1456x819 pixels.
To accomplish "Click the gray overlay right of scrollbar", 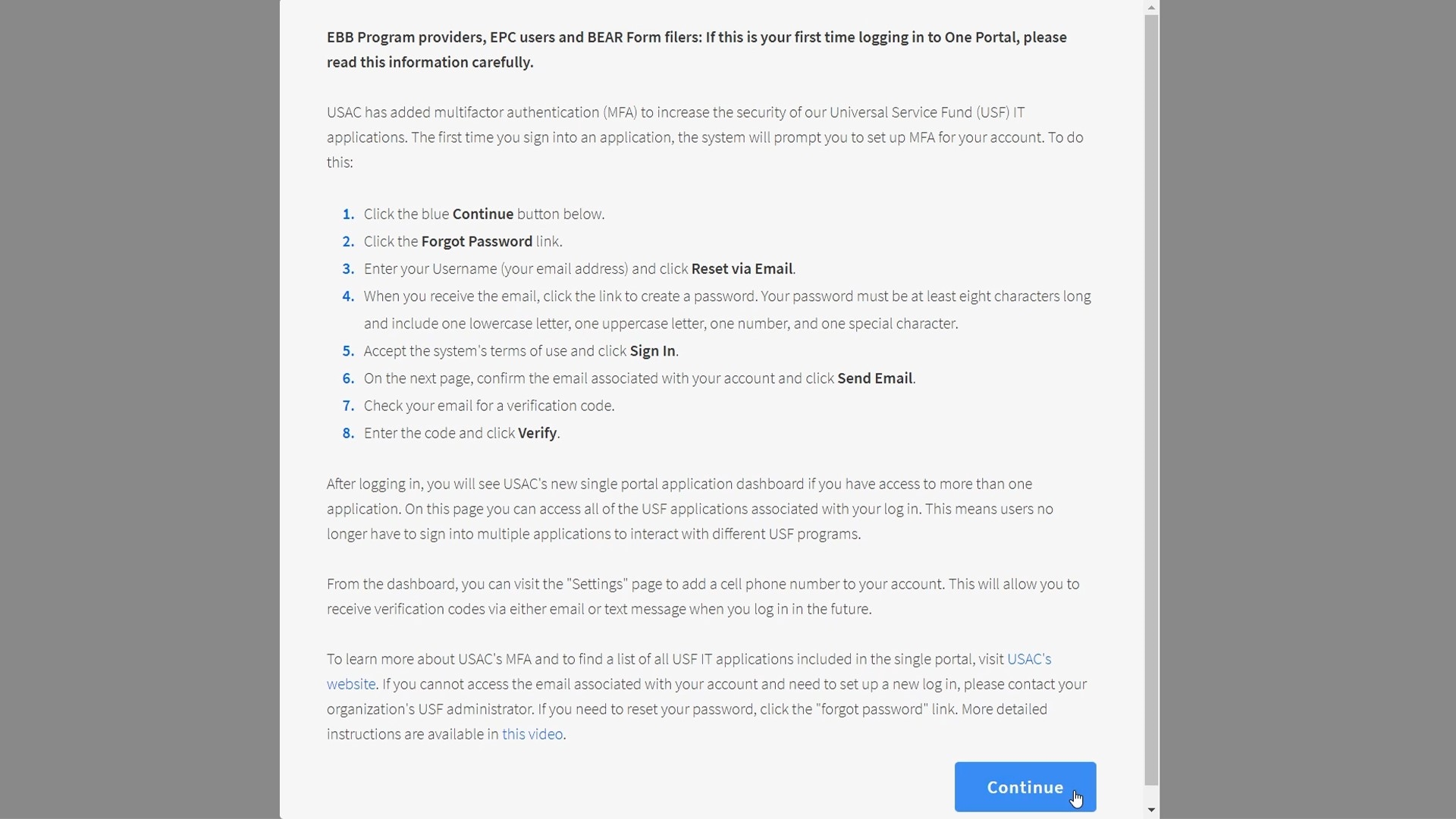I will [1307, 409].
